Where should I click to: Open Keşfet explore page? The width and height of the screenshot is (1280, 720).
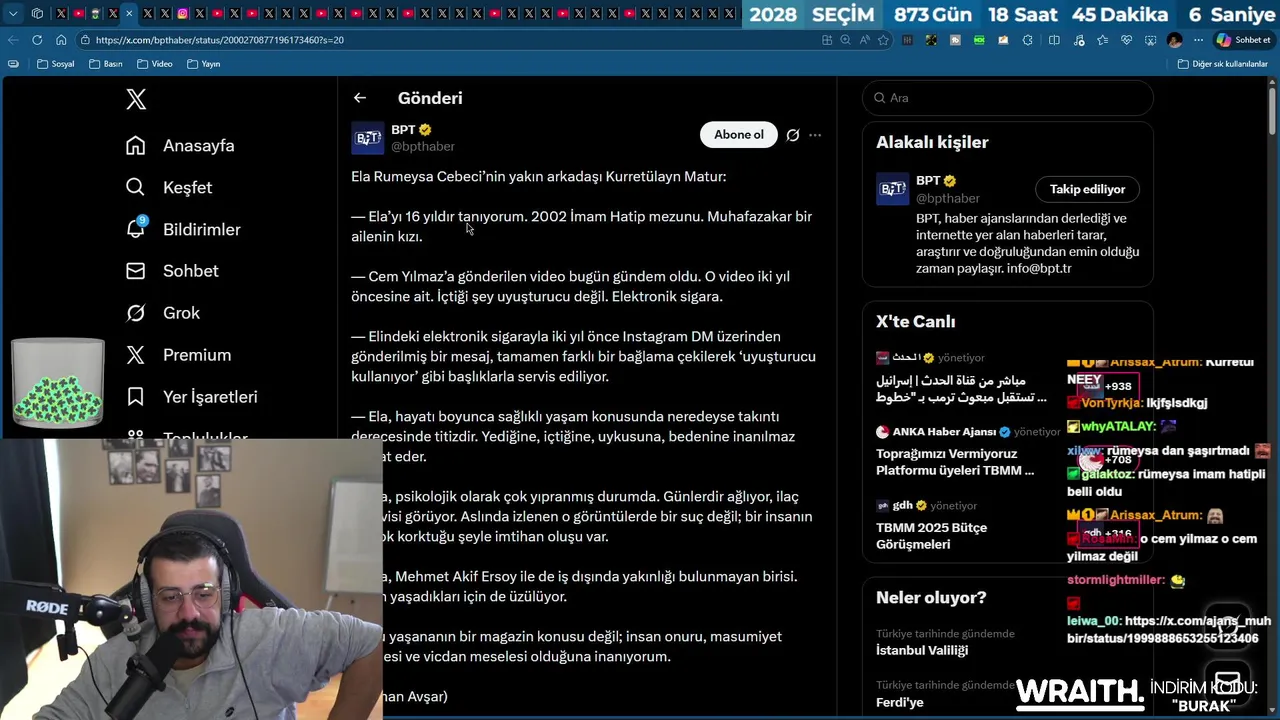click(x=169, y=188)
